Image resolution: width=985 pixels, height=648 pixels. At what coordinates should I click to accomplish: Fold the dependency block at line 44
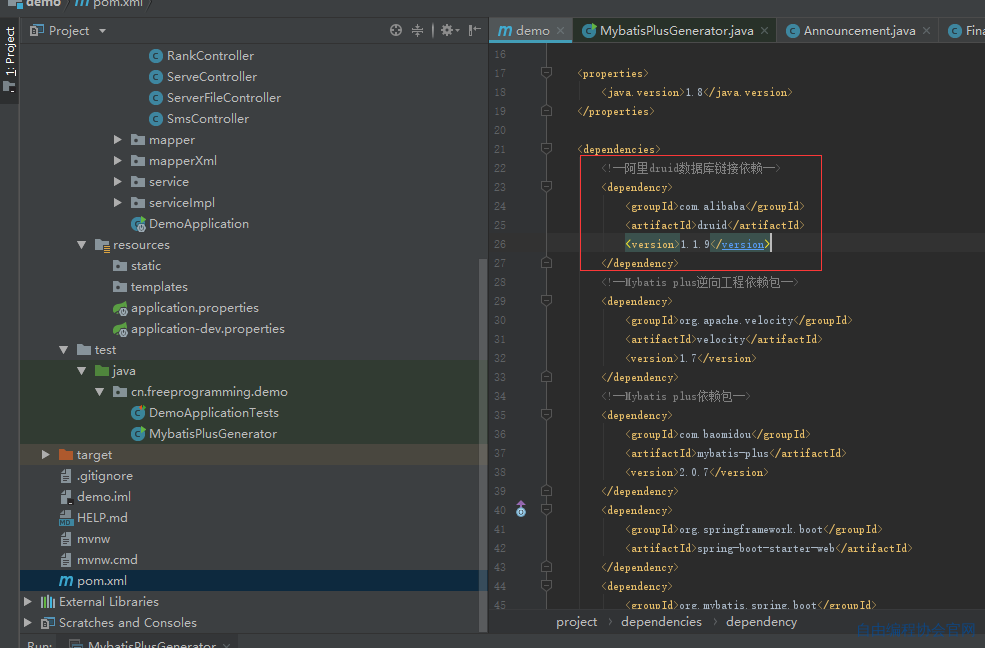547,586
